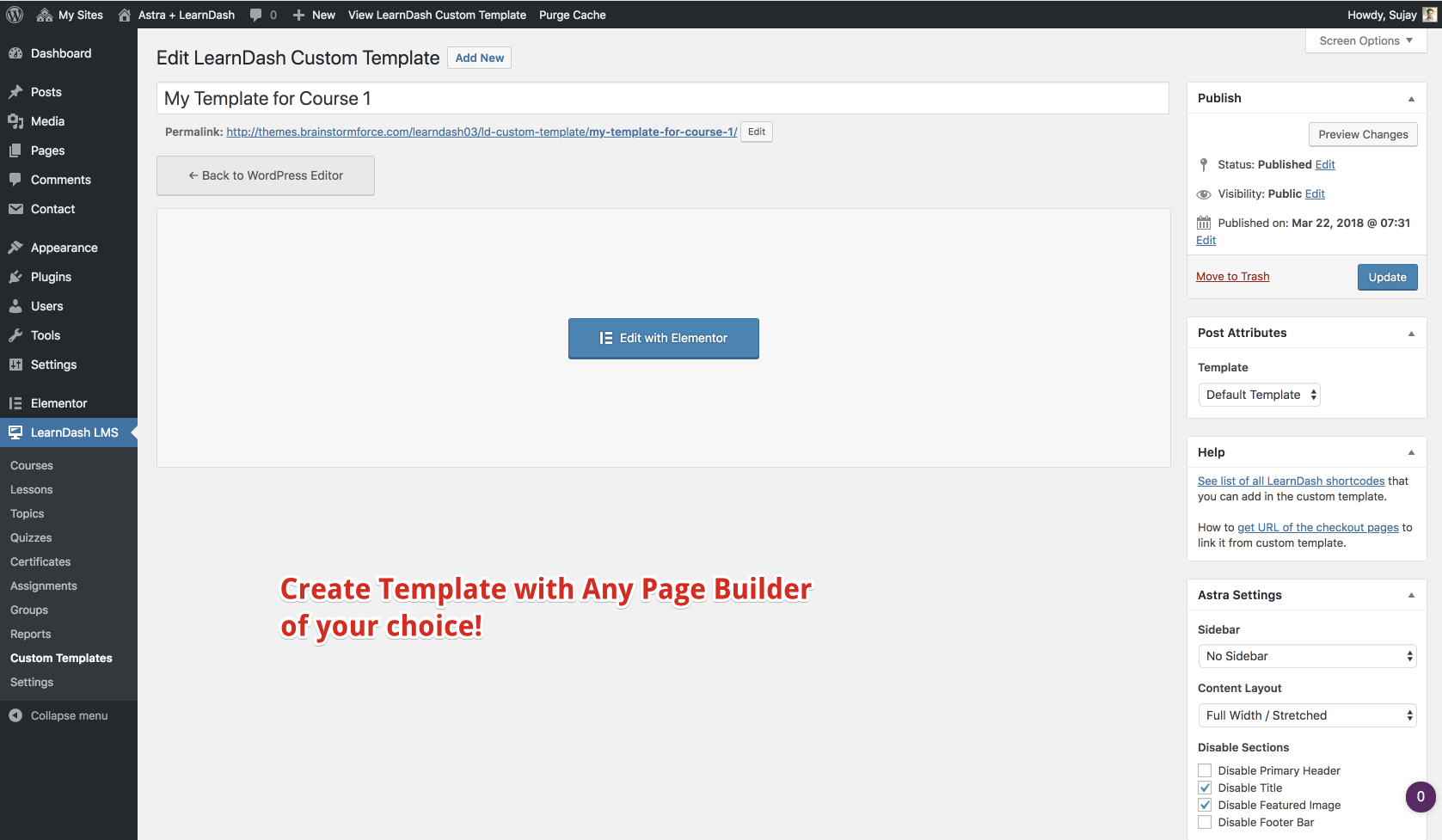Screen dimensions: 1442x840
Task: Click the Astra + LearnDash home icon
Action: pos(125,15)
